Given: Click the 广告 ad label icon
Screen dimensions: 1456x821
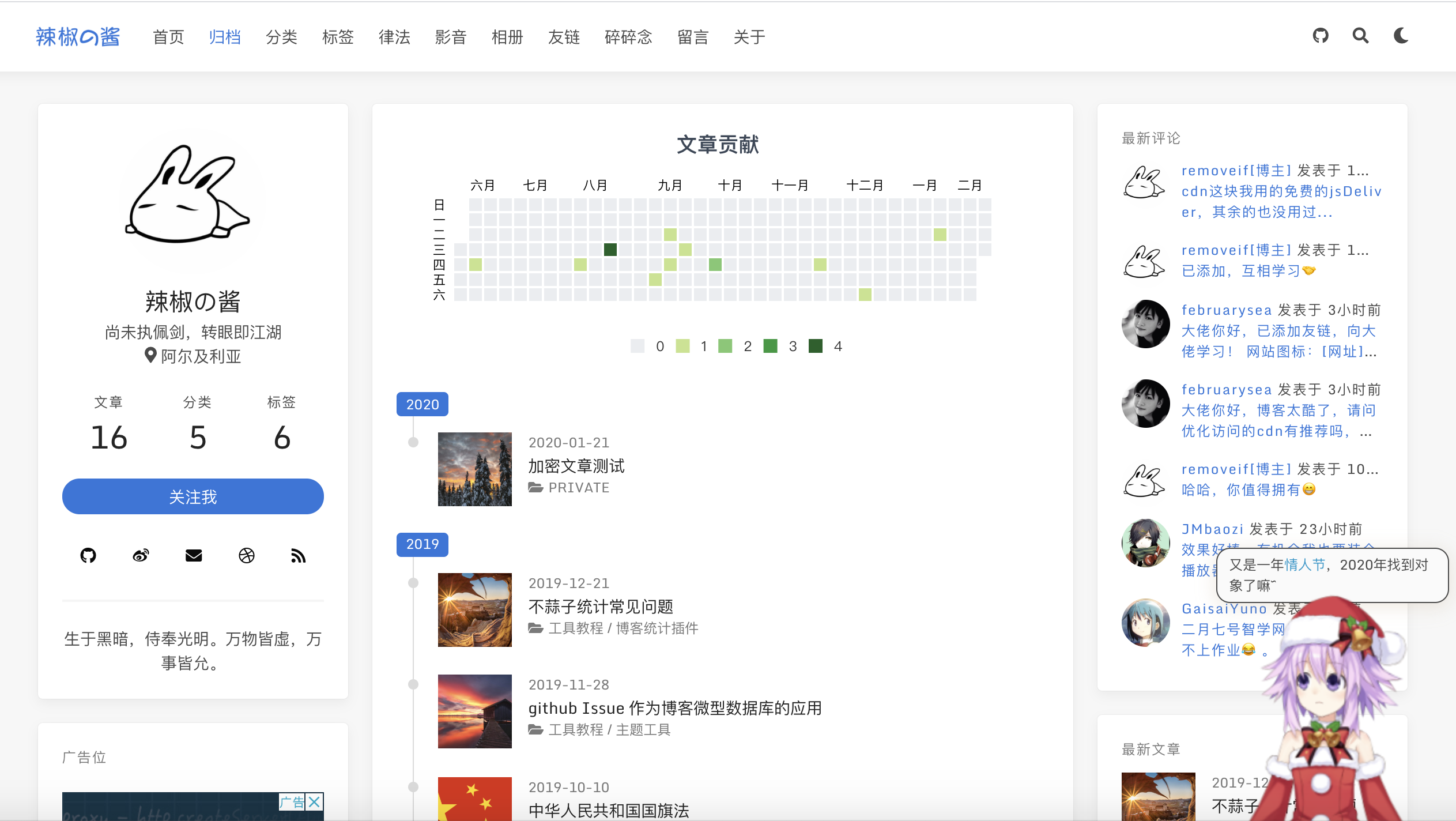Looking at the screenshot, I should pyautogui.click(x=292, y=802).
